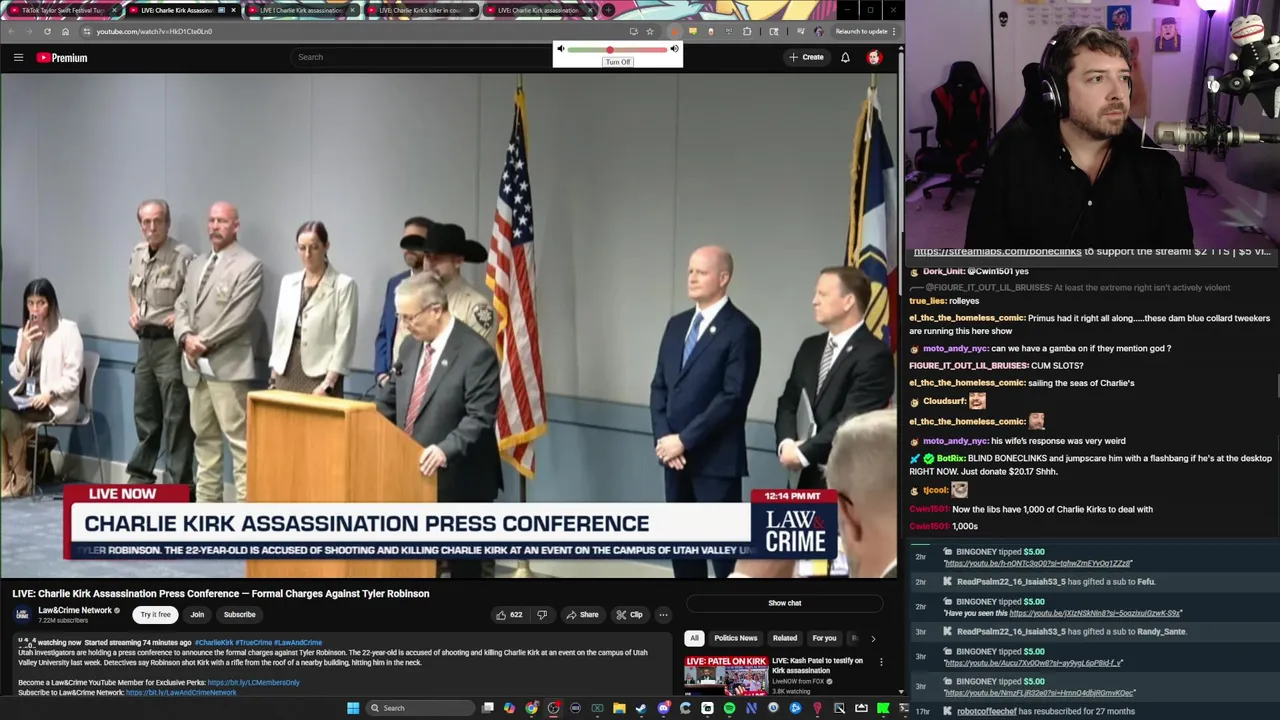Join the Law&Crime channel membership
This screenshot has height=720, width=1280.
tap(197, 615)
